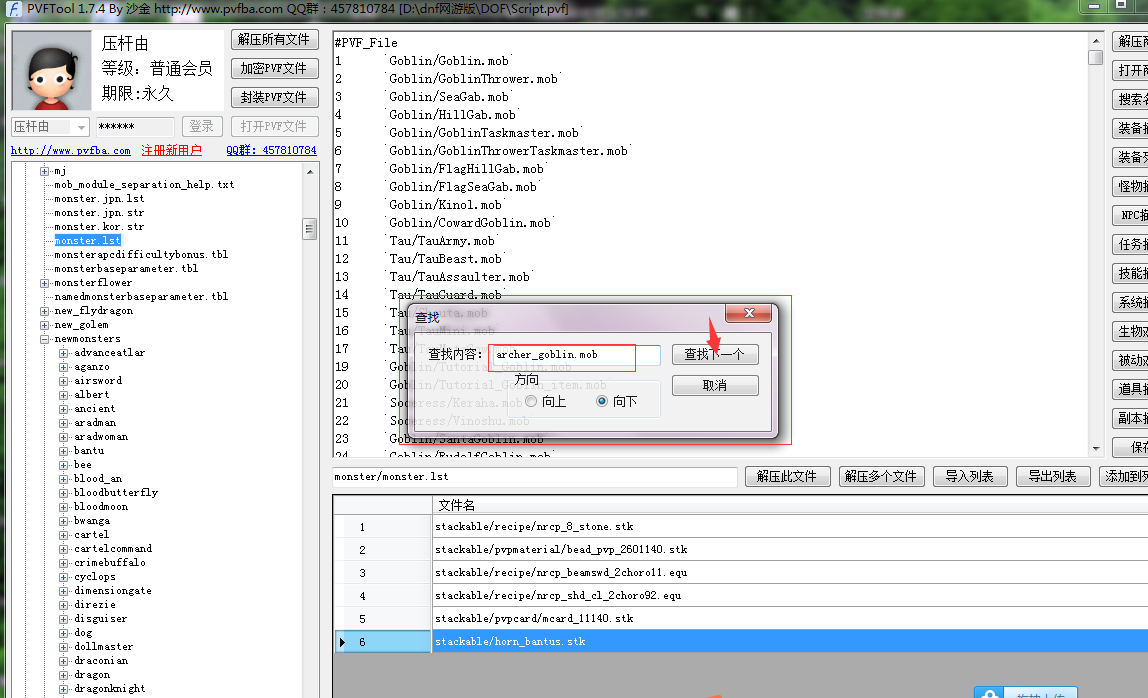
Task: Select the 向上 search direction radio
Action: 531,401
